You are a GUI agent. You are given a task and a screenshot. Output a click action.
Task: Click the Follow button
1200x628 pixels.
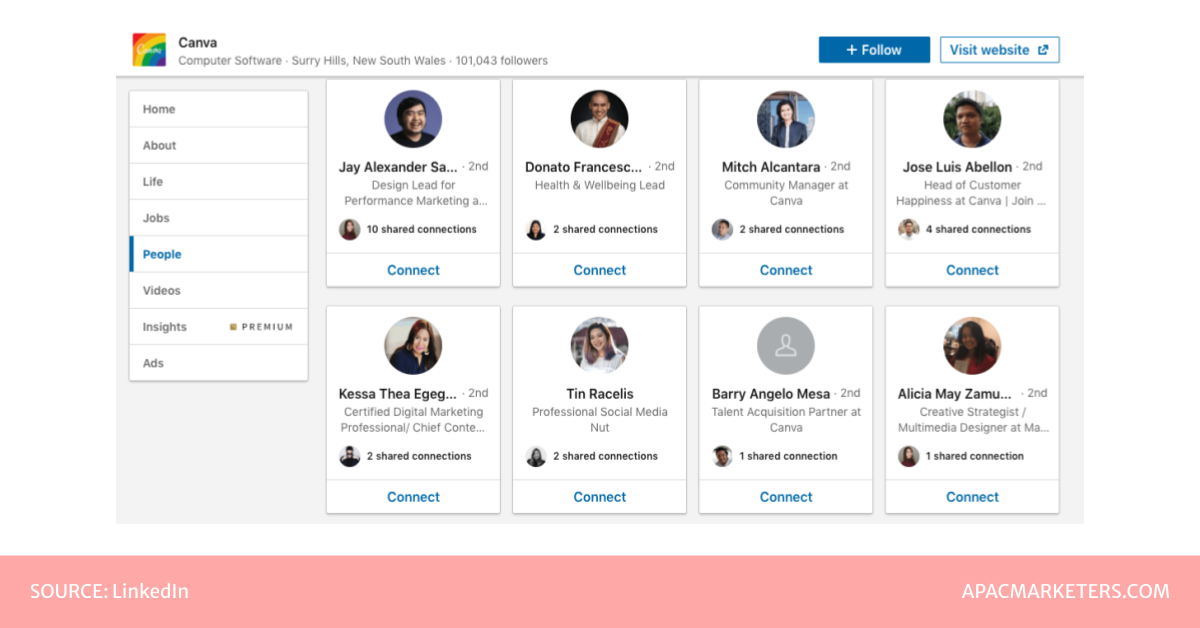coord(874,50)
